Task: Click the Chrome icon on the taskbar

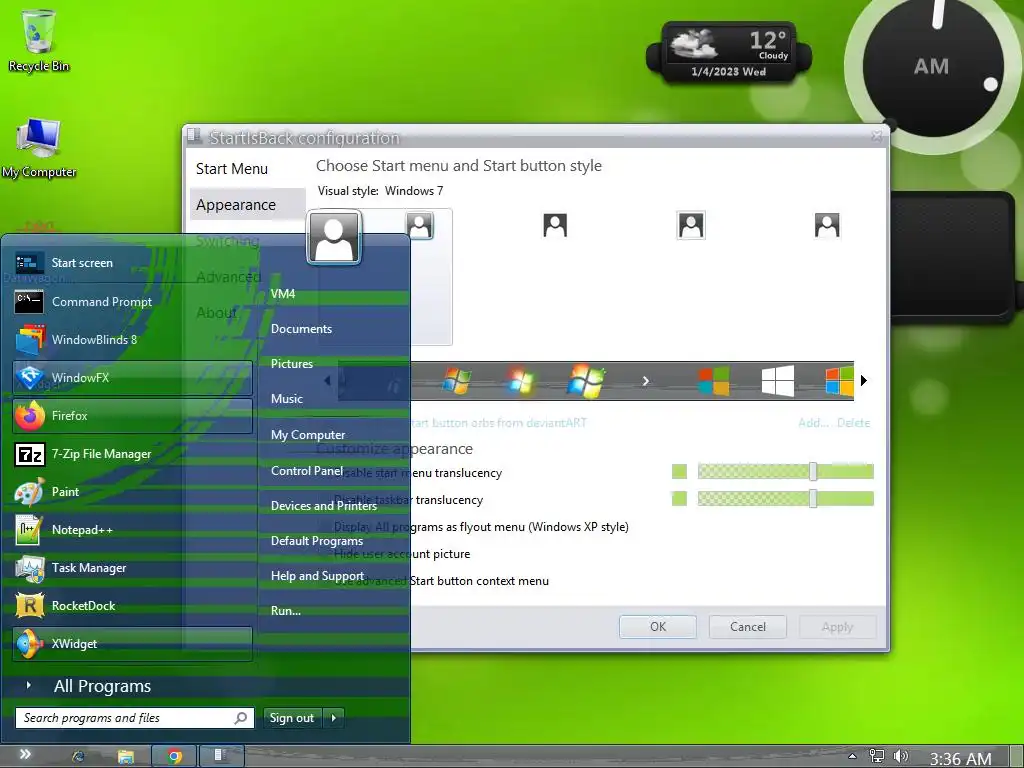Action: 174,756
